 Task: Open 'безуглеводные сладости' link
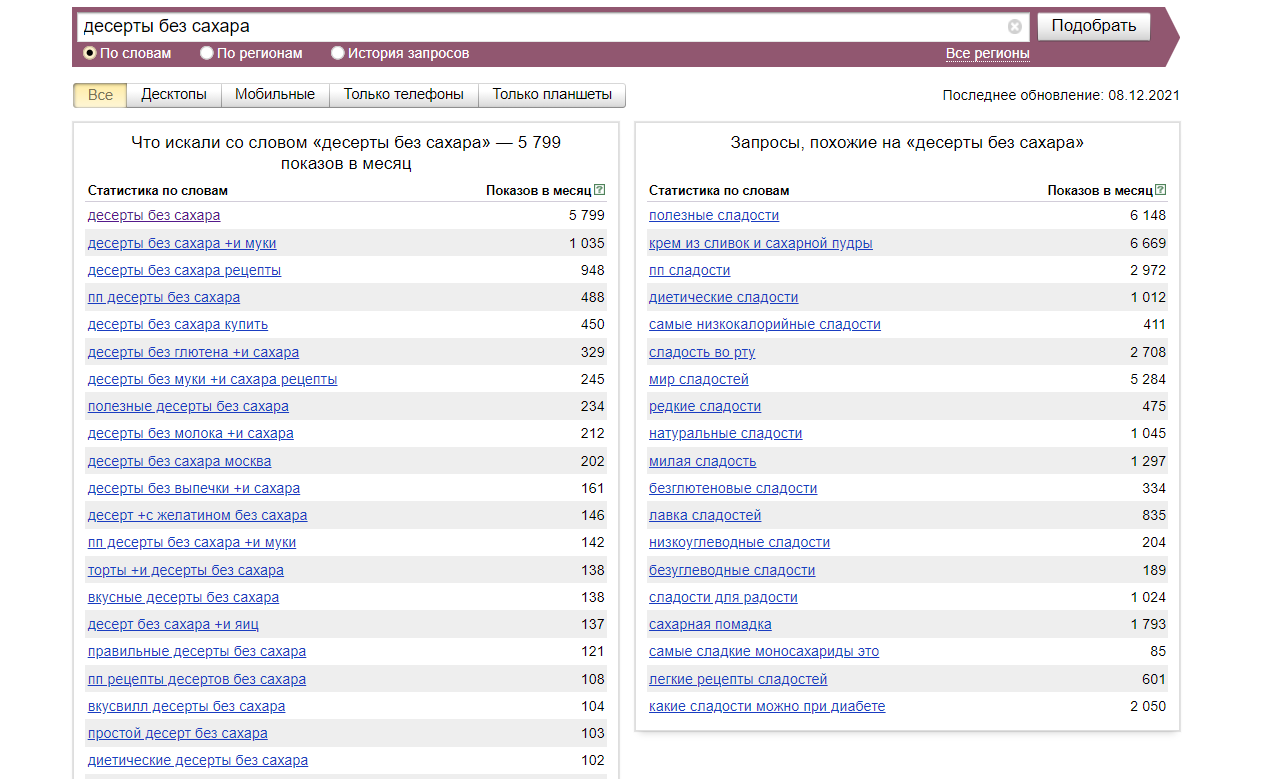[x=732, y=570]
